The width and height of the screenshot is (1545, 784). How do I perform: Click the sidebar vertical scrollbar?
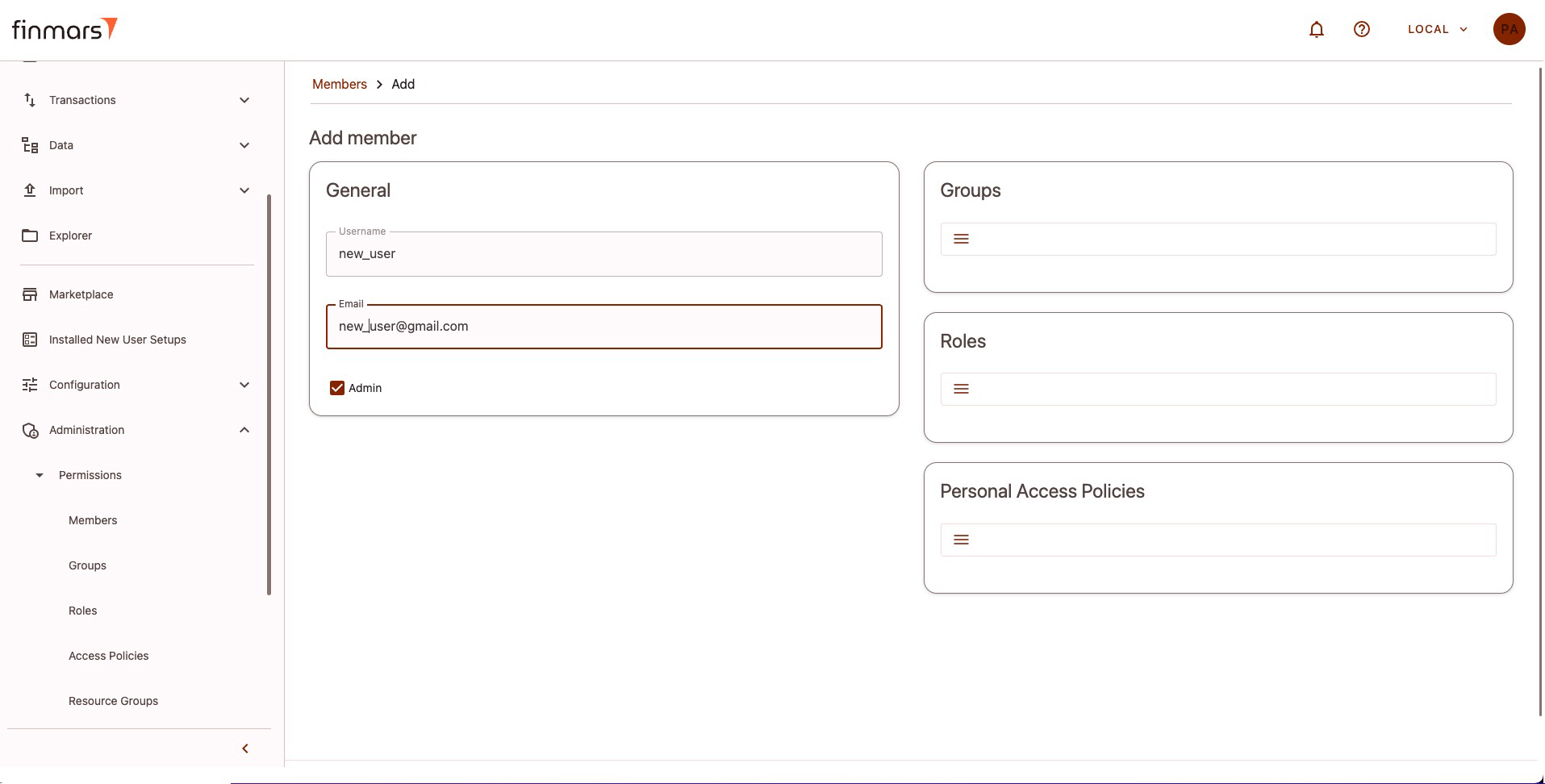tap(269, 394)
